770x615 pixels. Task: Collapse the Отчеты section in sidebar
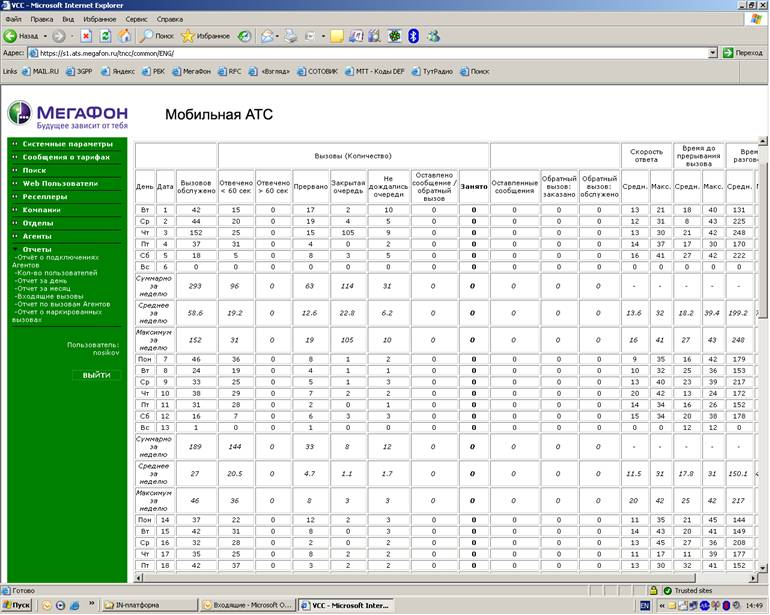(x=37, y=249)
